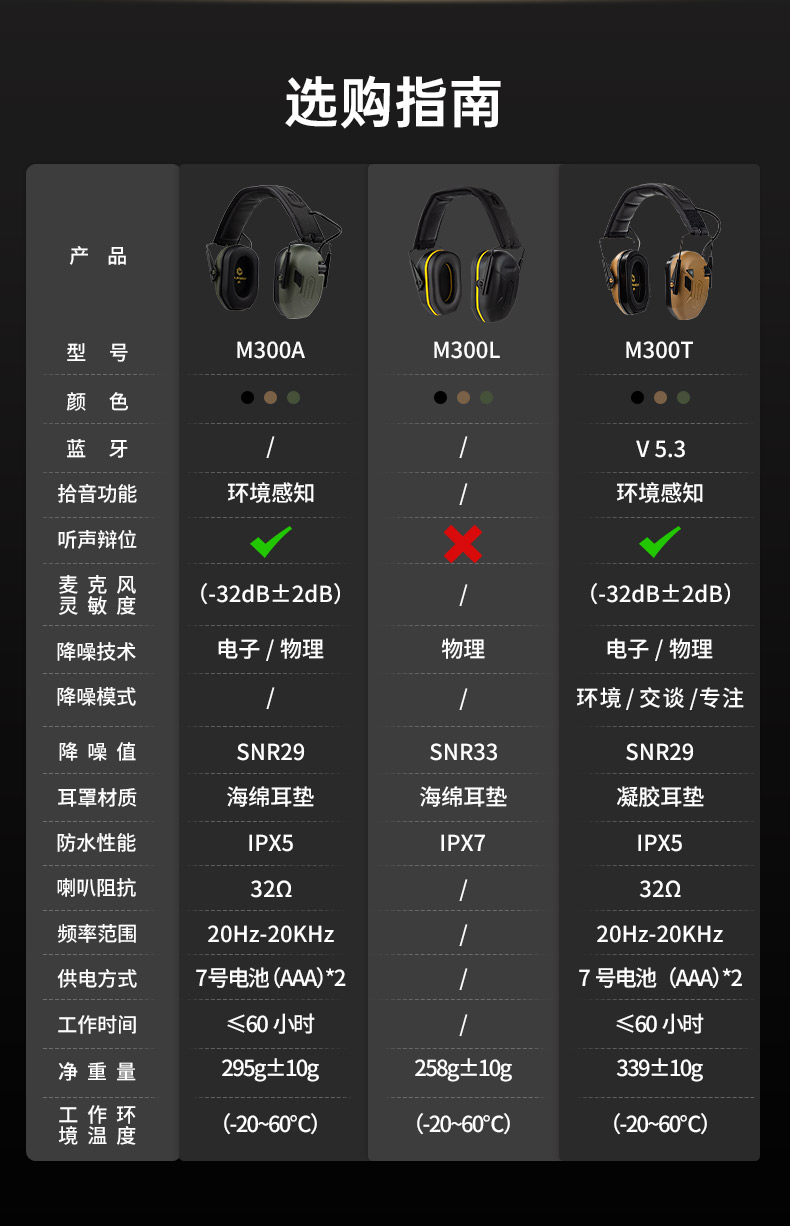Click the M300L model label
790x1226 pixels.
(465, 351)
